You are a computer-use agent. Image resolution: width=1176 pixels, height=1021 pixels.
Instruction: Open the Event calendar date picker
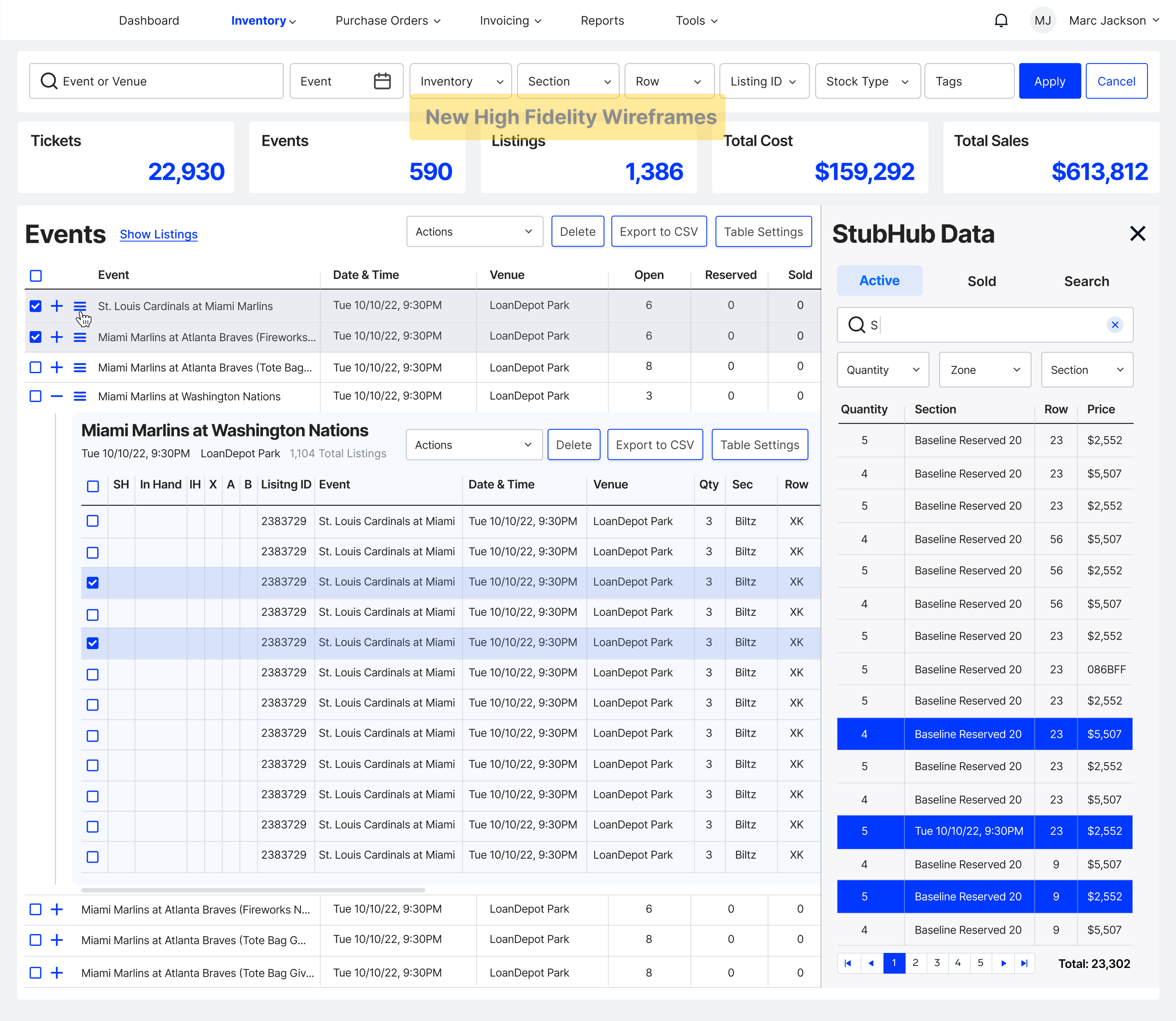pos(381,82)
